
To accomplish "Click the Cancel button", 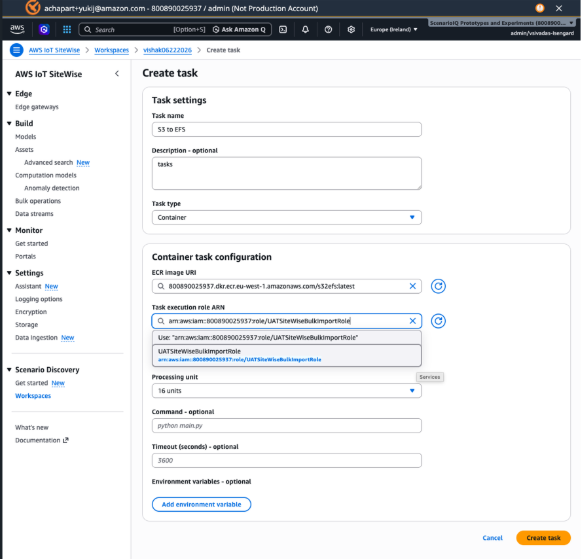I will [x=493, y=538].
